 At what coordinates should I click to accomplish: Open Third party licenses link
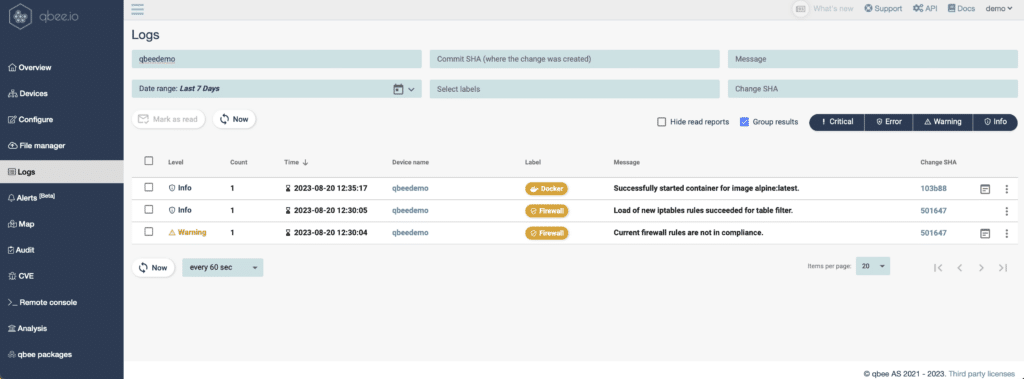(982, 374)
